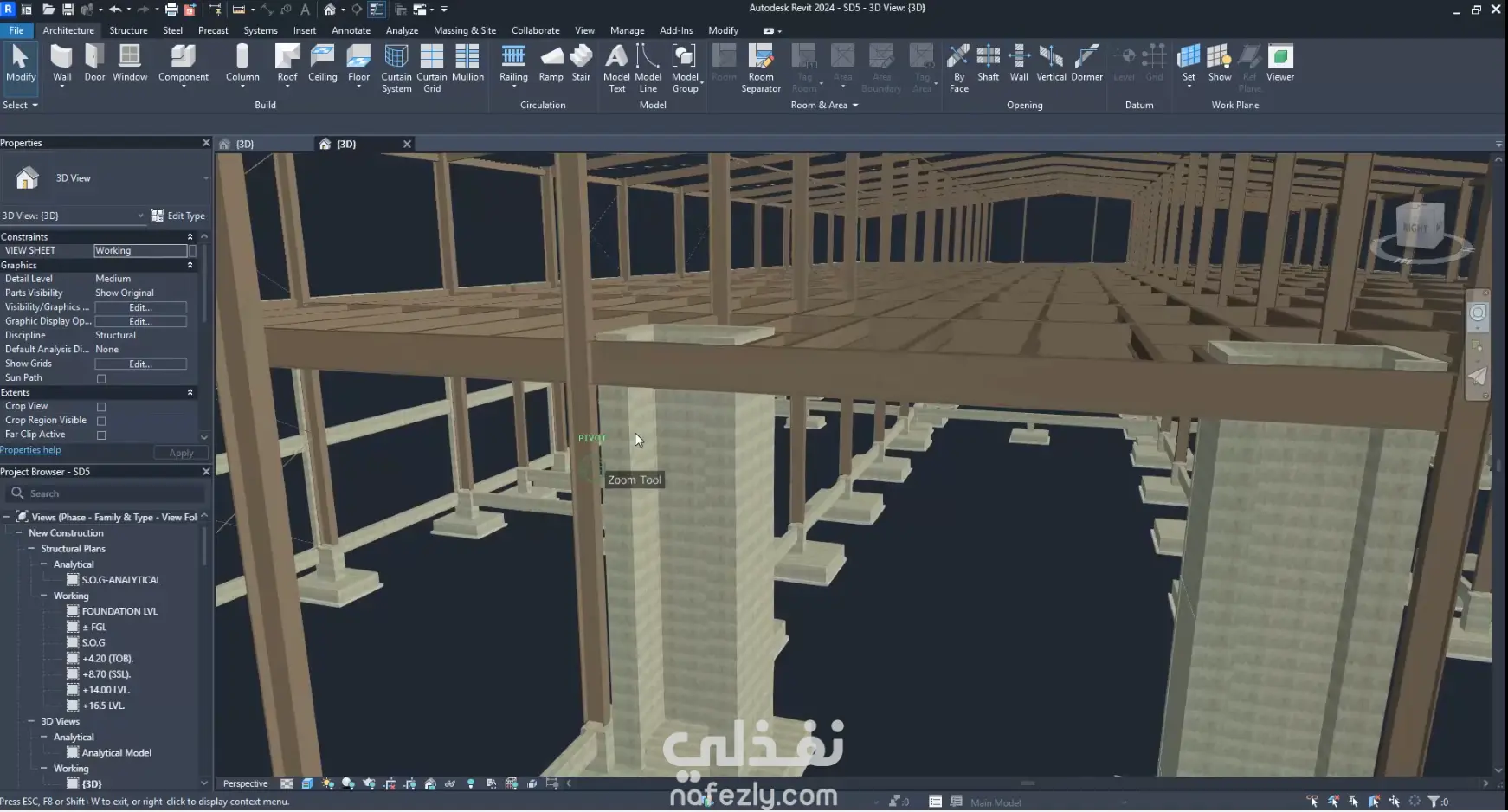Select the Vertical opening tool

[x=1051, y=63]
